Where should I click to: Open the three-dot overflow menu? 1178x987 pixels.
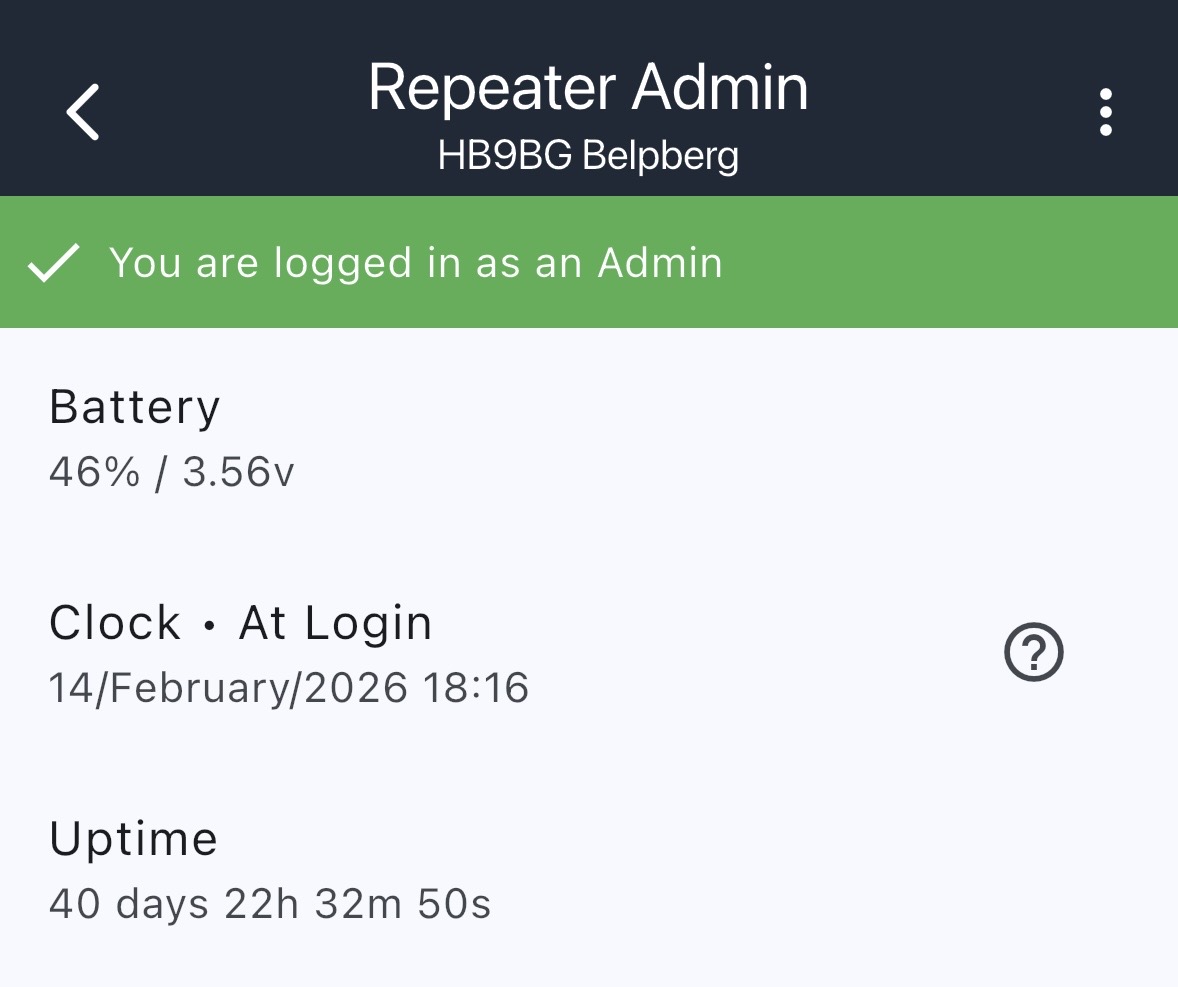[1105, 112]
